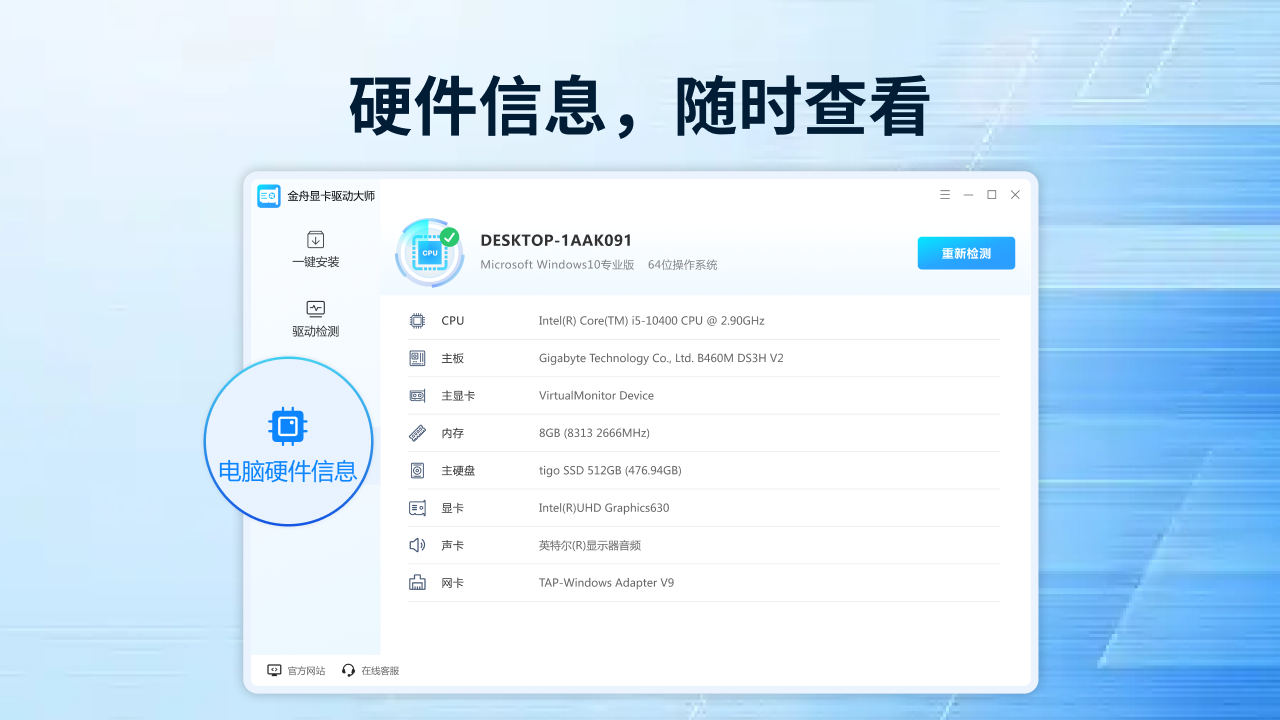Open the hamburger menu in title bar
This screenshot has width=1280, height=720.
tap(945, 195)
